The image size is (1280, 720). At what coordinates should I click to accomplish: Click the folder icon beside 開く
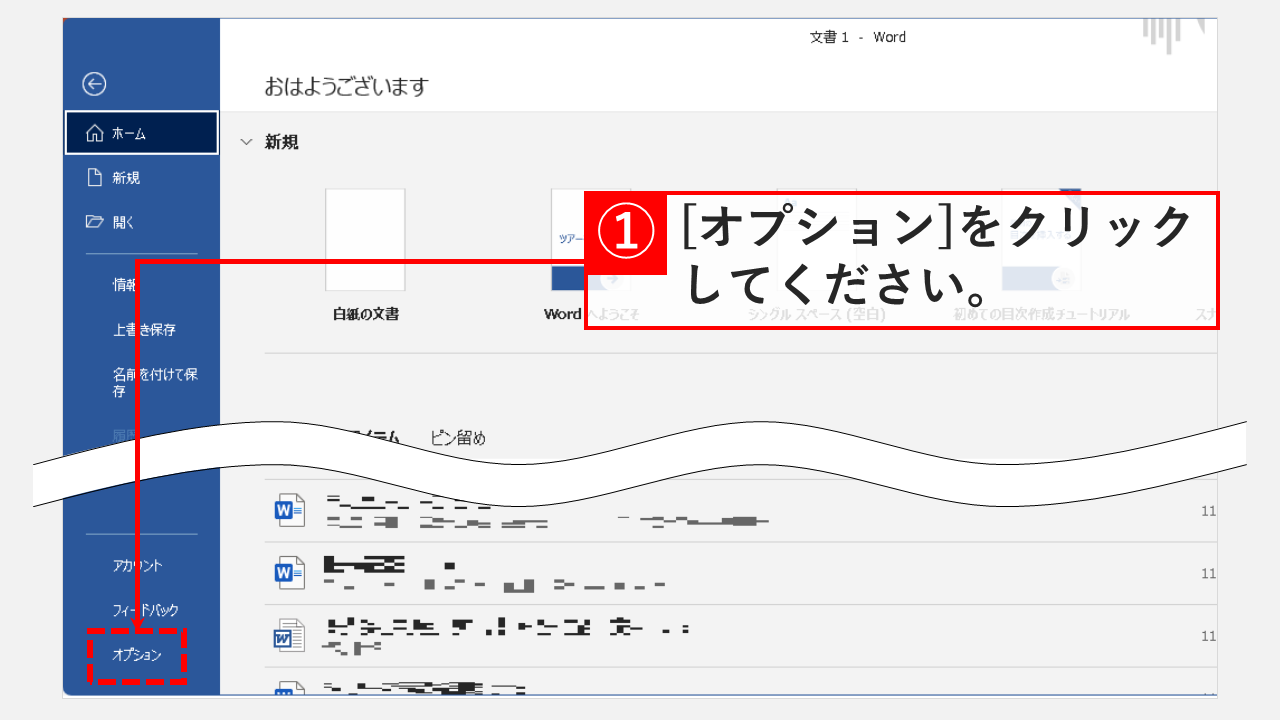[95, 222]
